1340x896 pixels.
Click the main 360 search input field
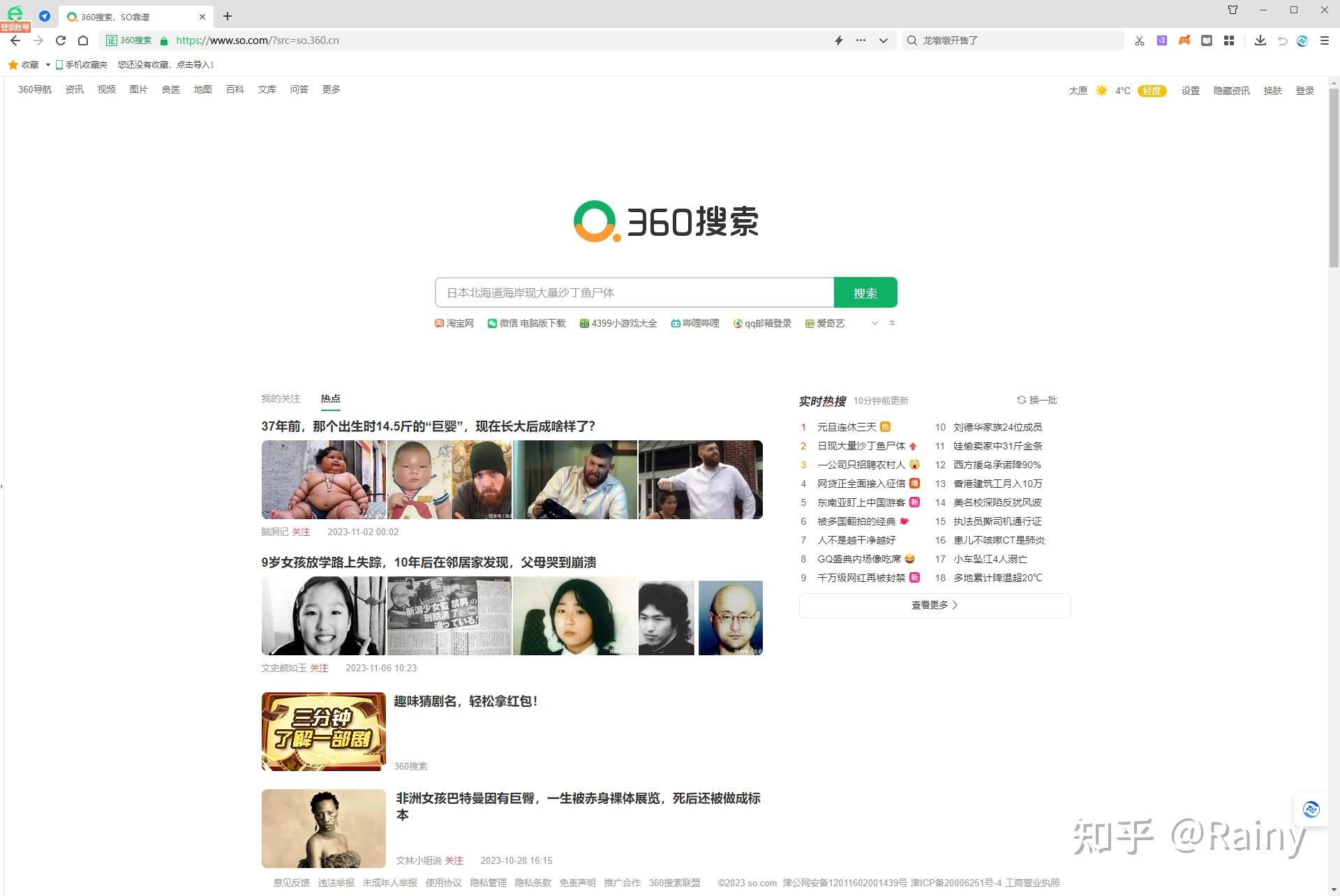click(634, 292)
